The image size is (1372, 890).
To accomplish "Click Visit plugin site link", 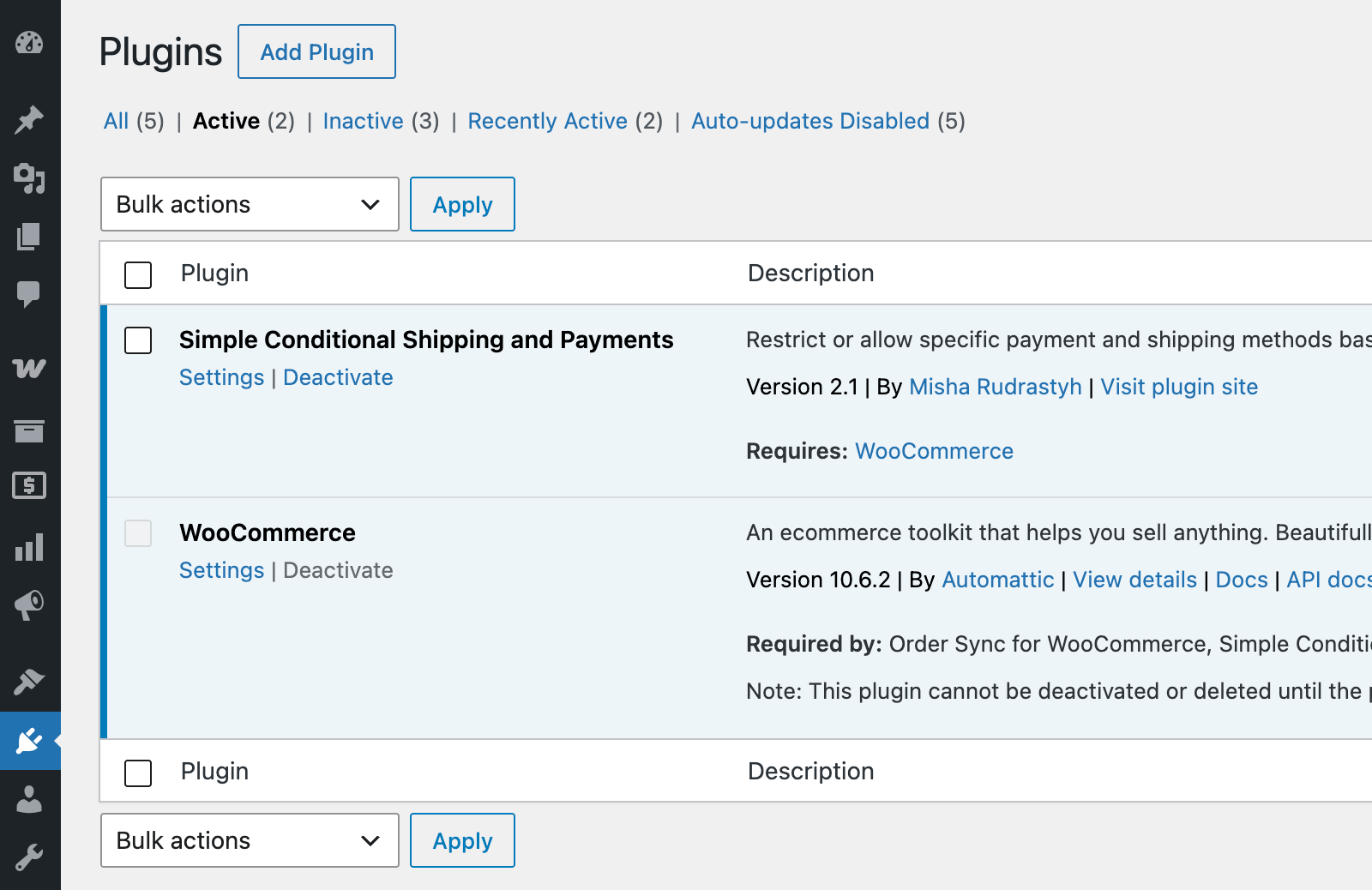I will [x=1179, y=387].
